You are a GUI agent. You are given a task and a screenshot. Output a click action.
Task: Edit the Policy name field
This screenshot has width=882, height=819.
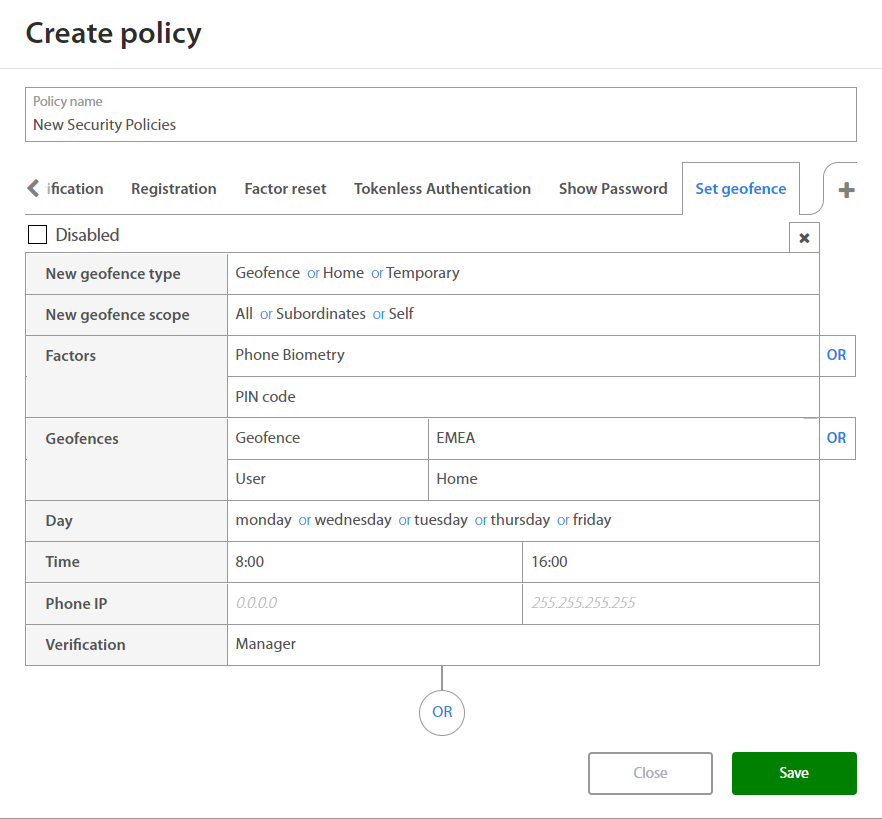pos(440,125)
